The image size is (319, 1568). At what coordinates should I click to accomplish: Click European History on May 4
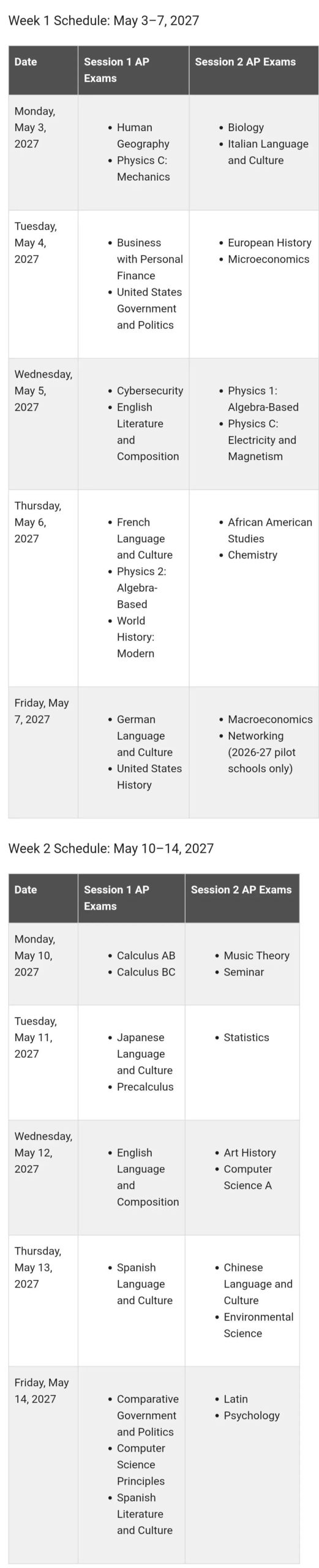point(269,243)
